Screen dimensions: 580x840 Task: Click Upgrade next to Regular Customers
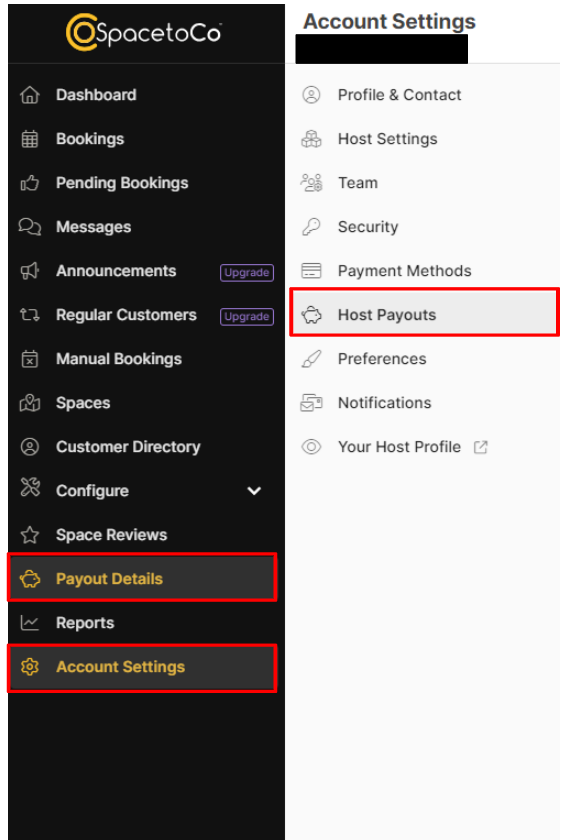(246, 315)
